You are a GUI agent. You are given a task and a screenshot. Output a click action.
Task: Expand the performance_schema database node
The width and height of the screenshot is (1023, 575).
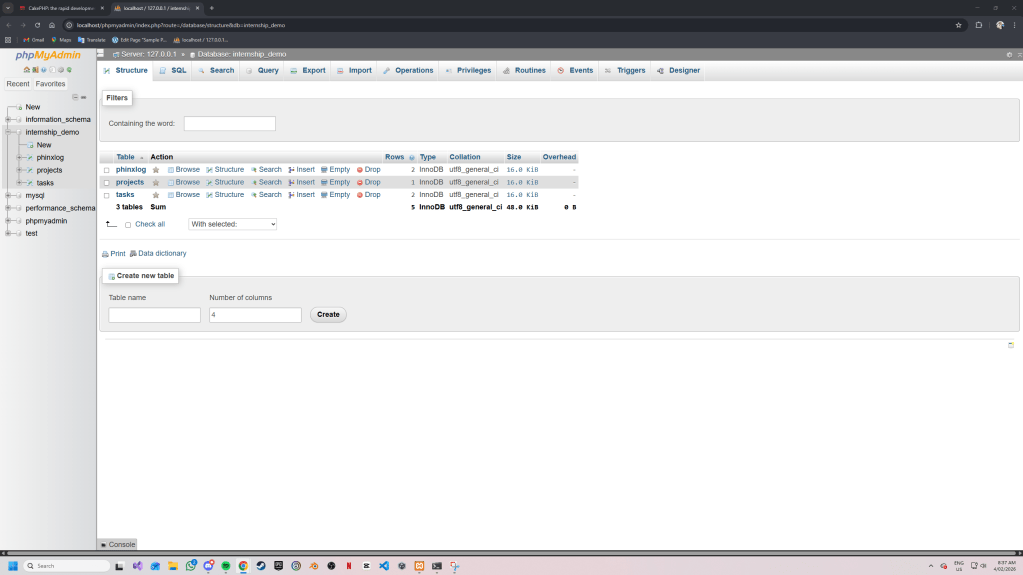(7, 208)
